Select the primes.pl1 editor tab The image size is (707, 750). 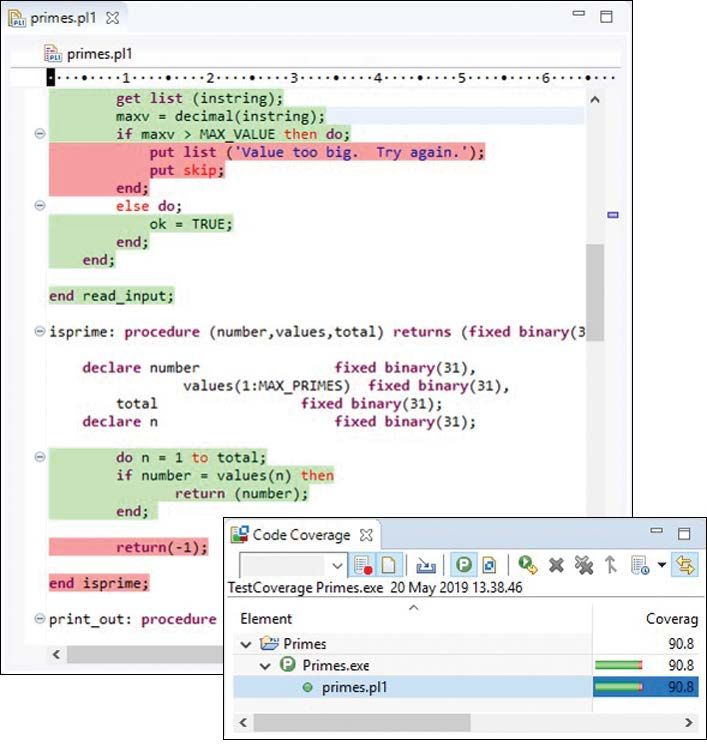[63, 18]
